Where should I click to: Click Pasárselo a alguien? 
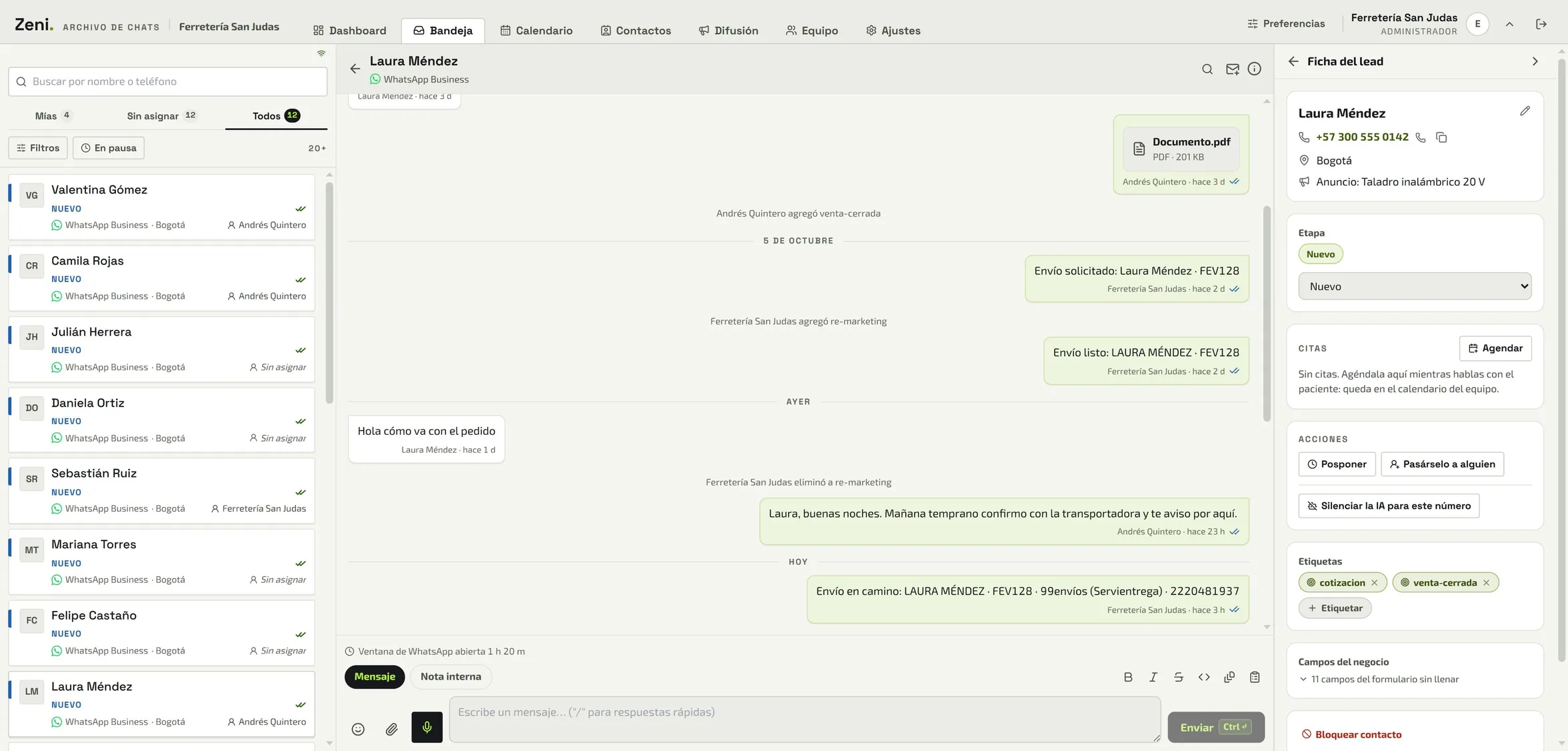pyautogui.click(x=1442, y=464)
